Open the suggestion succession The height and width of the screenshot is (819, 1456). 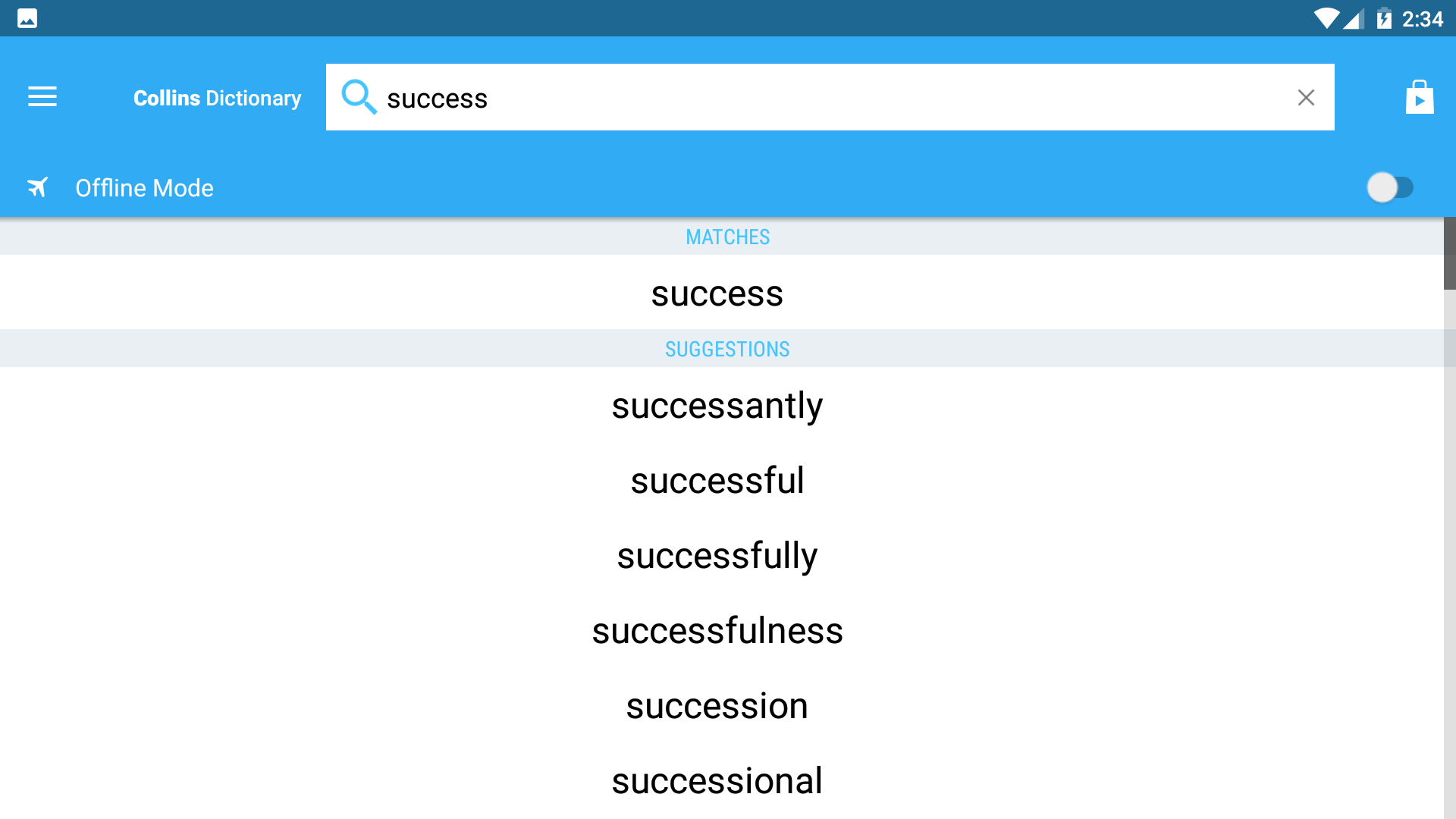coord(722,705)
